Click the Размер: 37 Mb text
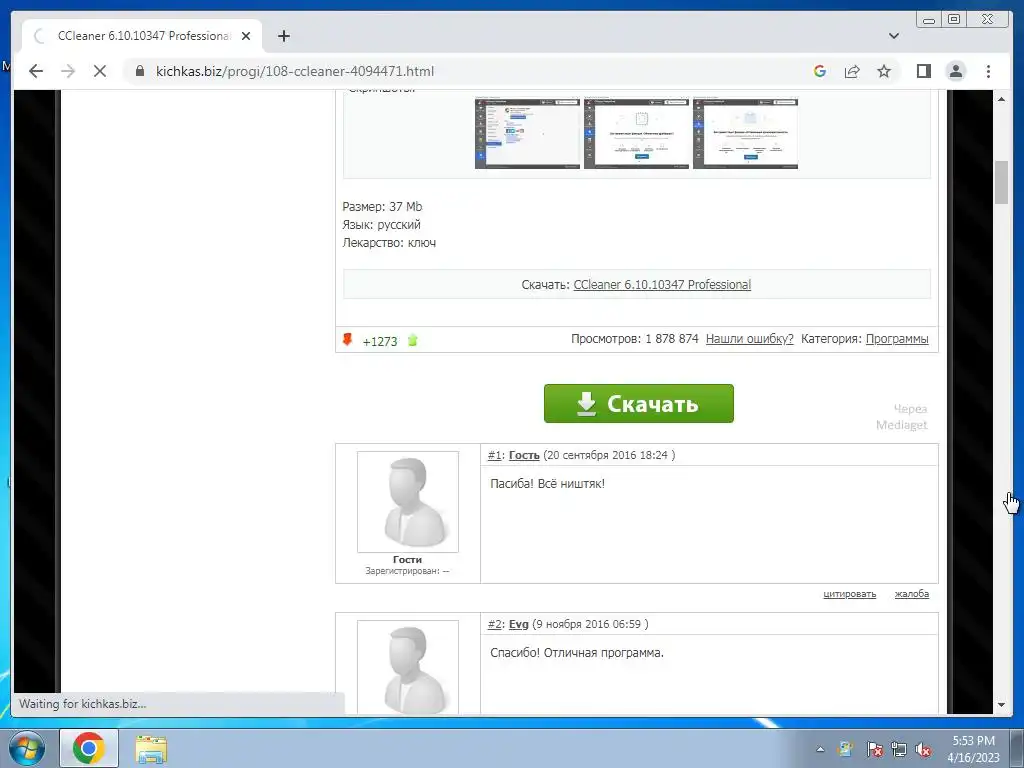Screen dimensions: 1024x768 (382, 207)
